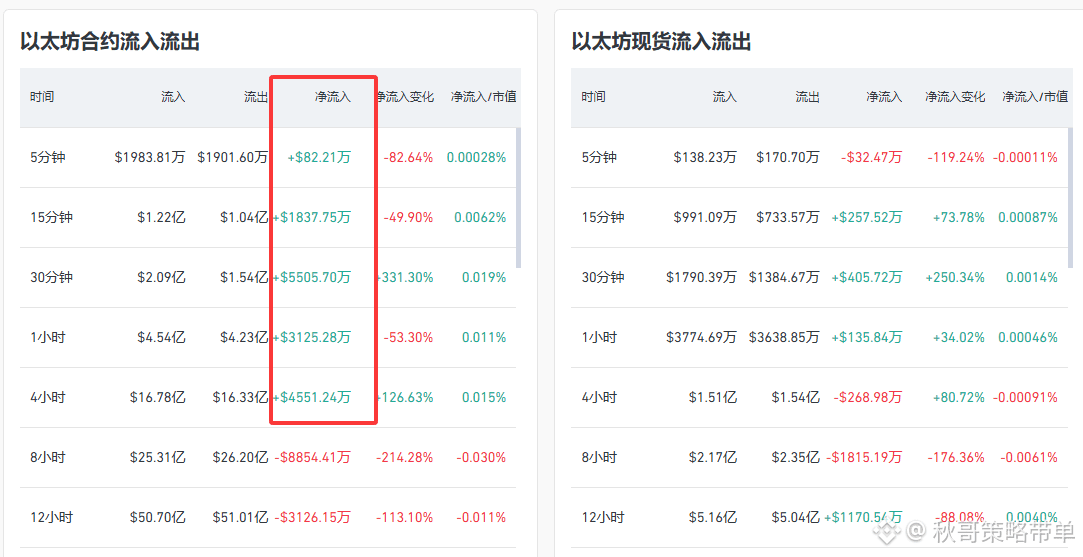Click the change value -49.90%
Viewport: 1083px width, 557px height.
(408, 218)
